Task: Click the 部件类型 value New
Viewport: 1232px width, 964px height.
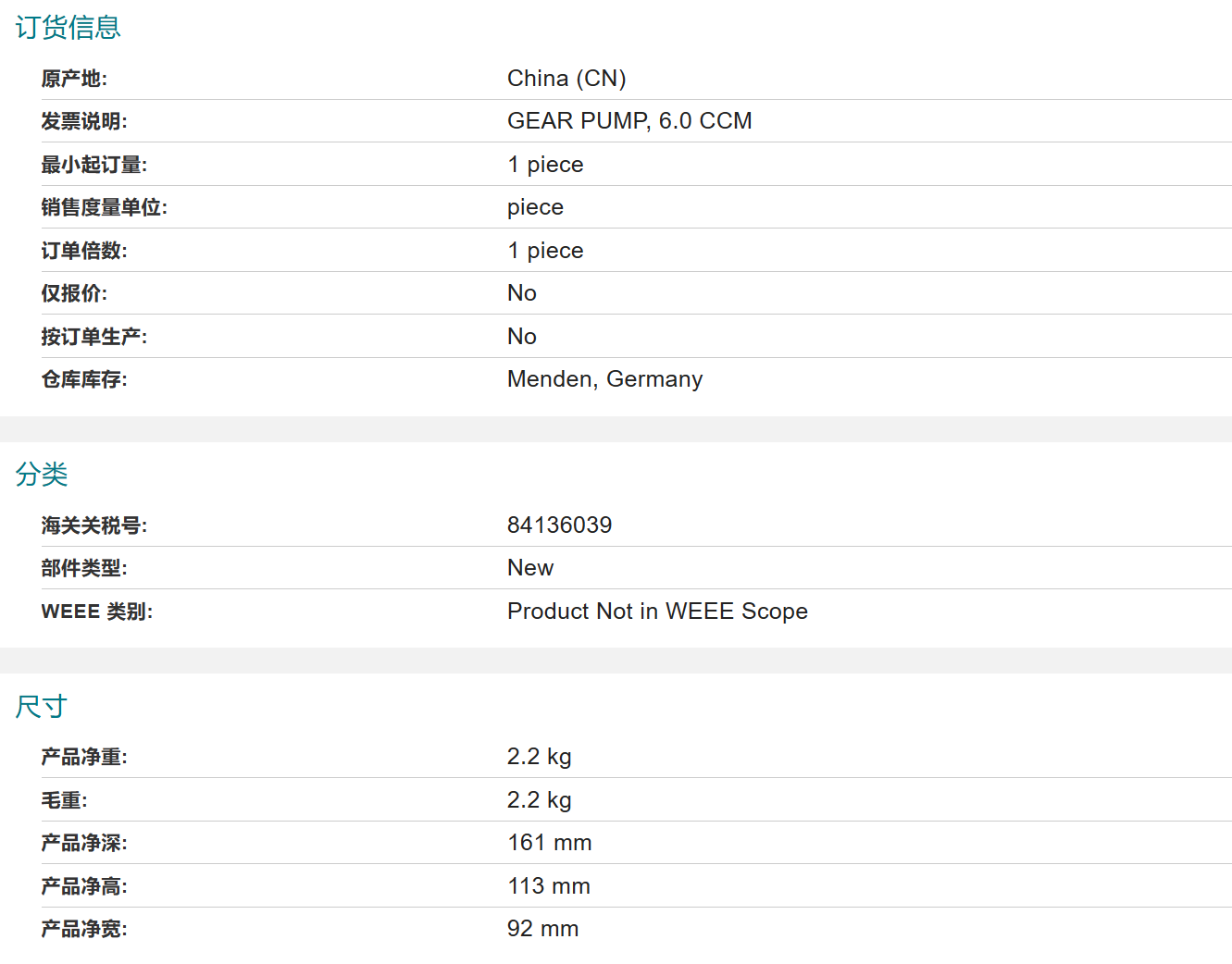Action: 530,568
